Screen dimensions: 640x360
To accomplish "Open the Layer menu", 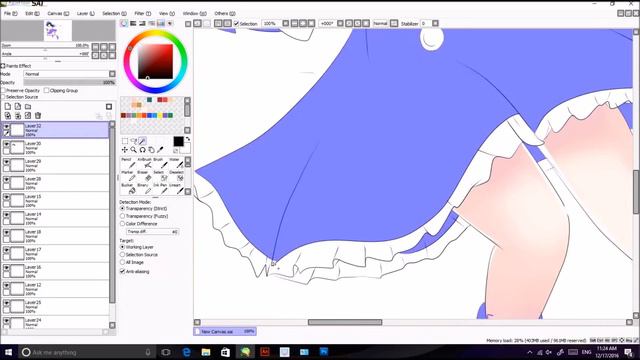I will [x=86, y=13].
